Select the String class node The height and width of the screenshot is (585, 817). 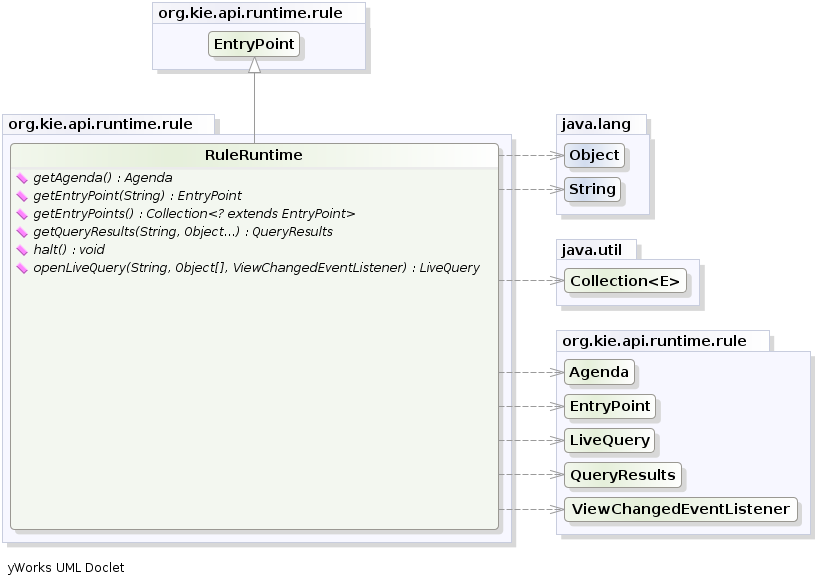pyautogui.click(x=592, y=189)
